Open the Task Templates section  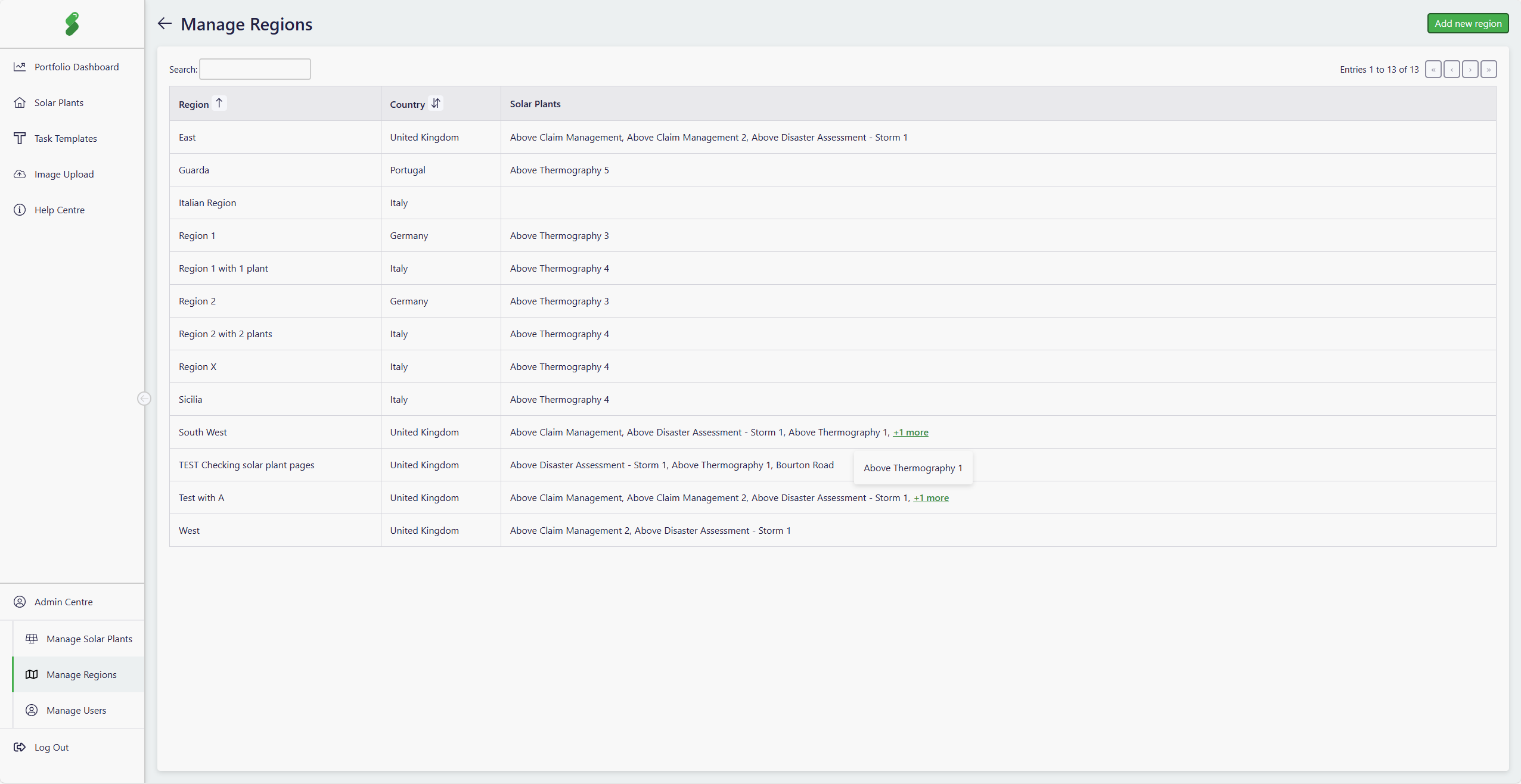coord(66,138)
